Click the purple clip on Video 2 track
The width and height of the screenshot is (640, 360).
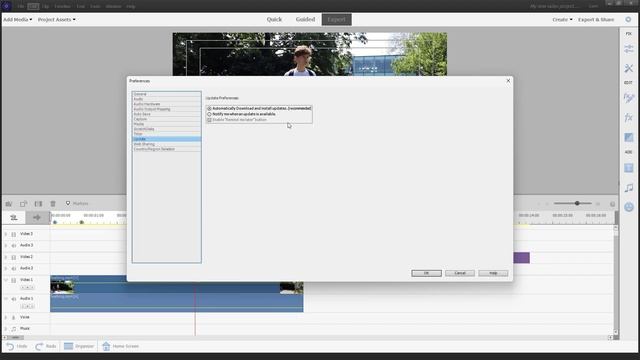(x=521, y=258)
